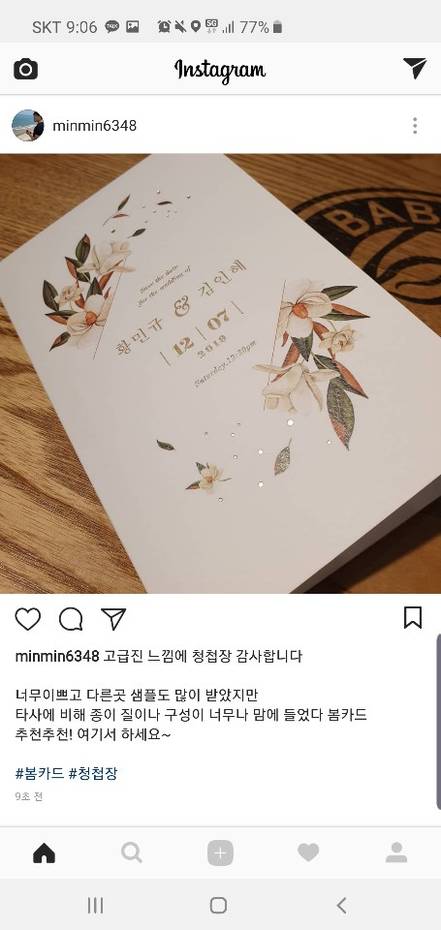The image size is (441, 930).
Task: Tap the #봄카드 hashtag
Action: click(x=39, y=773)
